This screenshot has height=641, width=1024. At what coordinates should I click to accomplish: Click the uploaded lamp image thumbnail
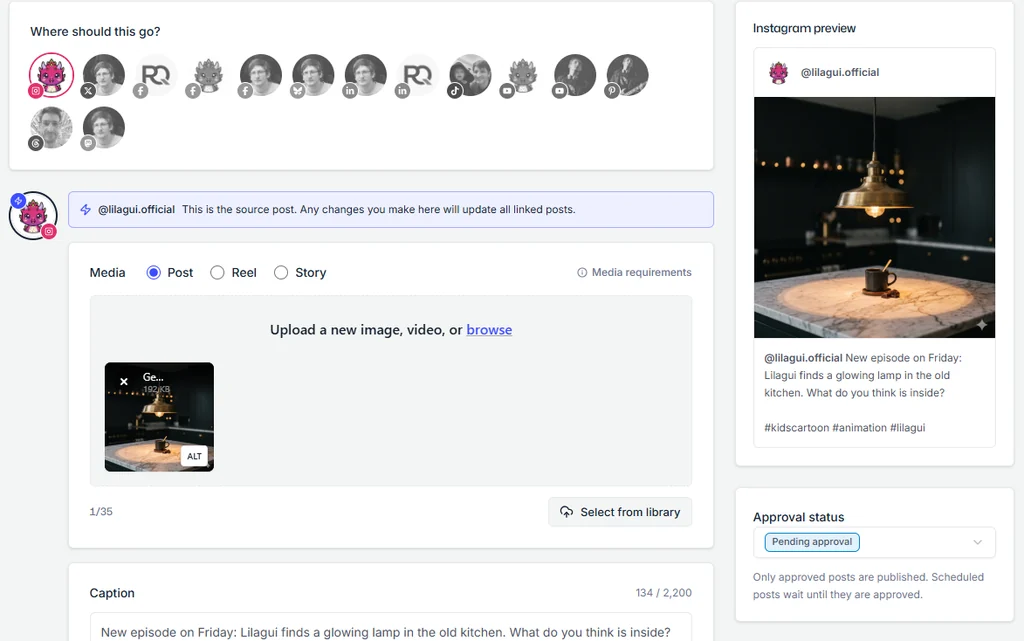coord(159,417)
